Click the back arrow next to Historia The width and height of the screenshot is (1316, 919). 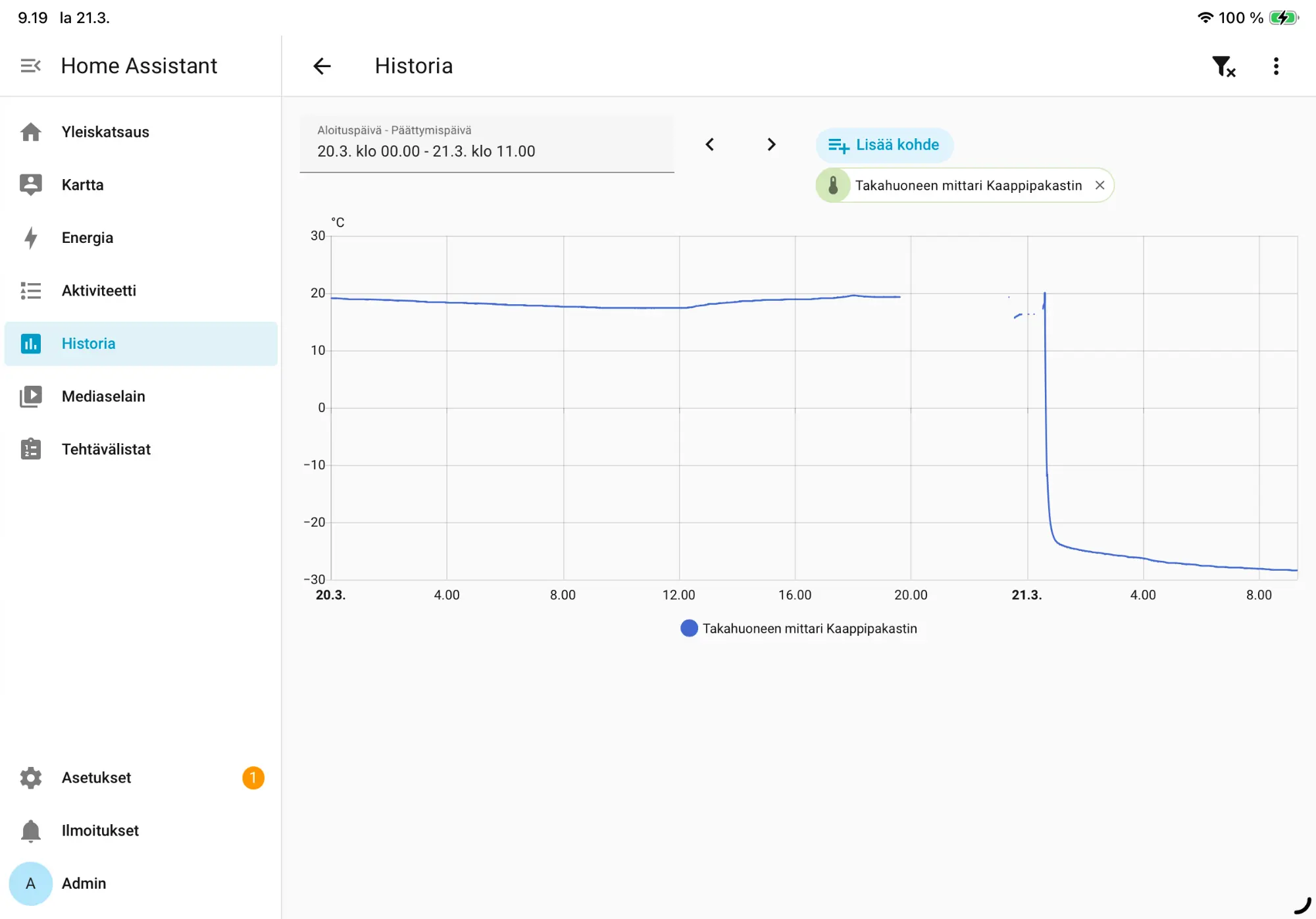click(322, 66)
